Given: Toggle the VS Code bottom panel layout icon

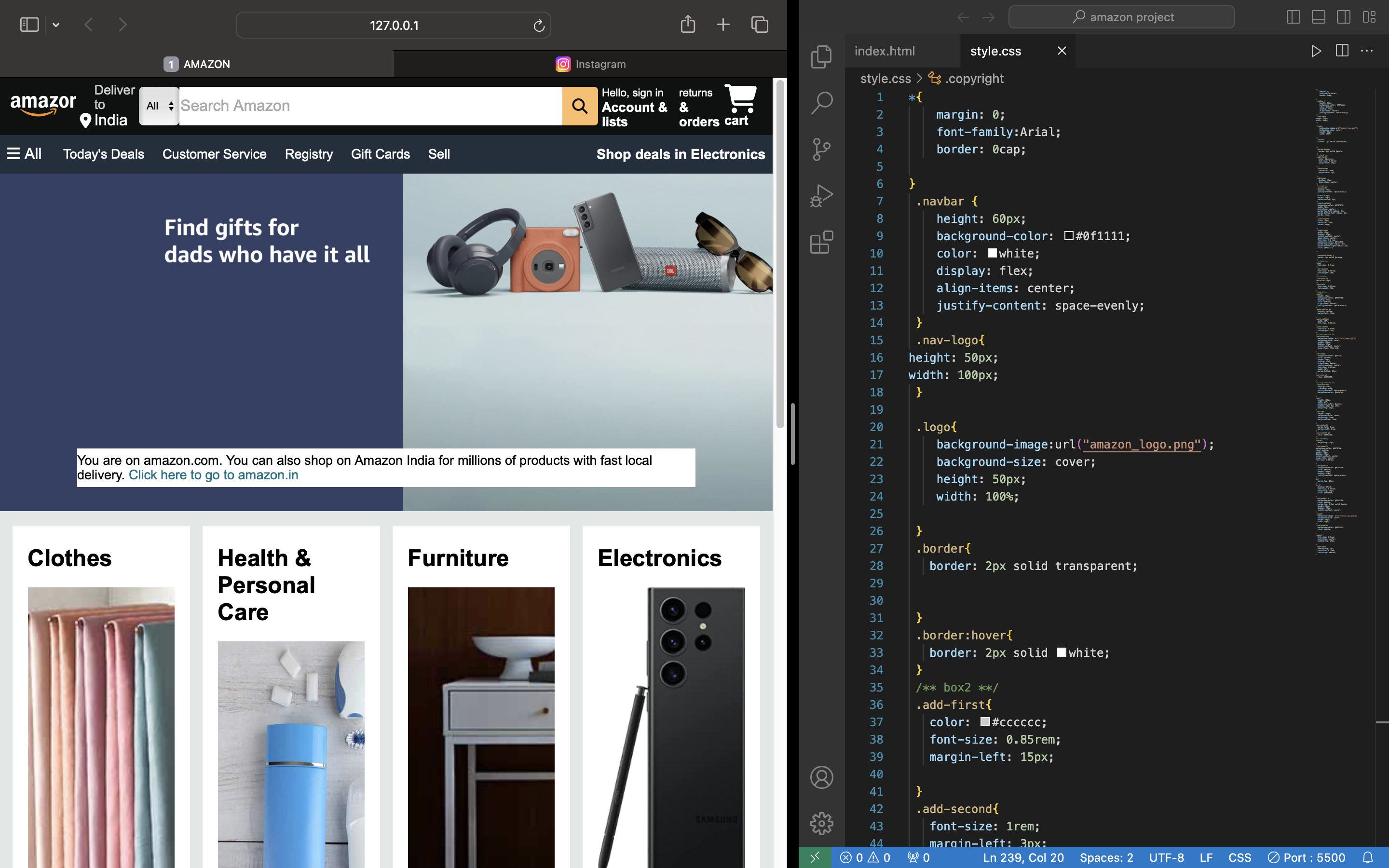Looking at the screenshot, I should (1319, 17).
